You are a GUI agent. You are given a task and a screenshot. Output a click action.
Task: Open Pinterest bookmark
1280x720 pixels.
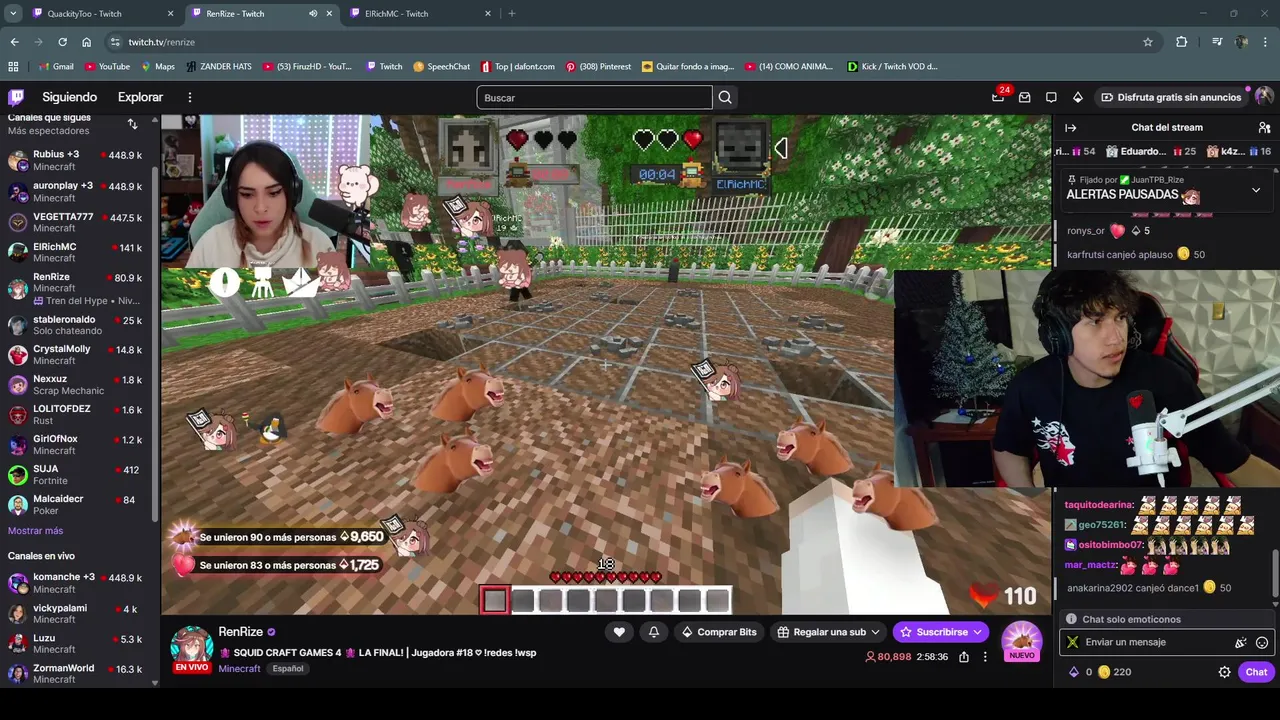click(598, 66)
